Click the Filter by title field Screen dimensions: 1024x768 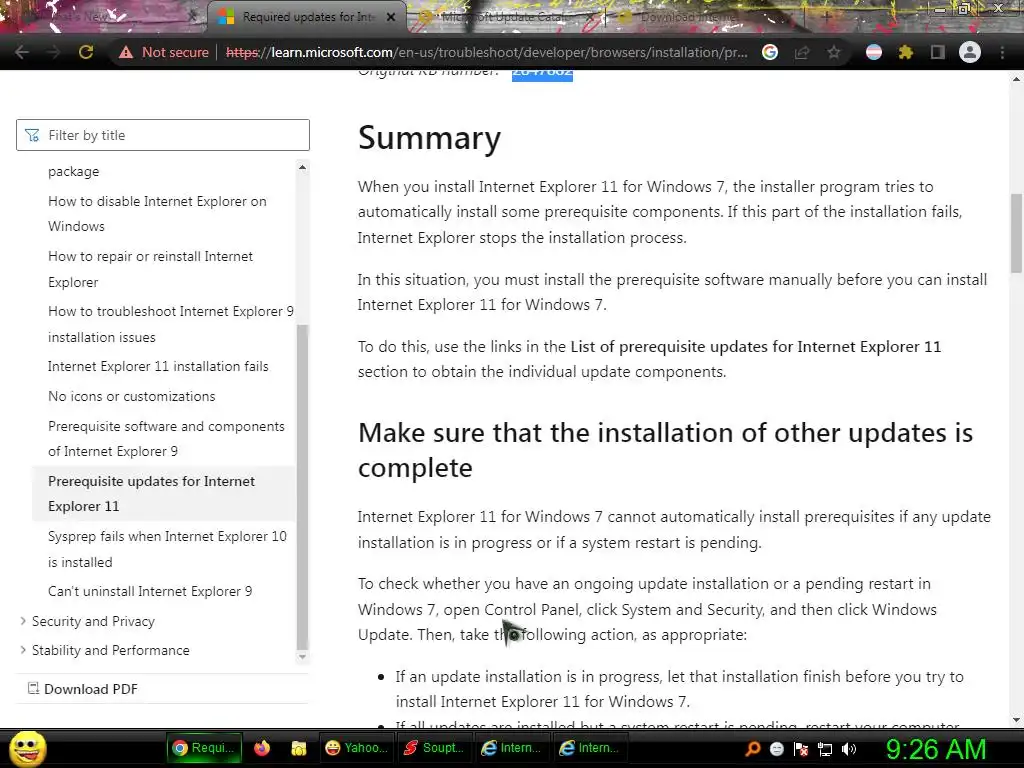click(163, 135)
